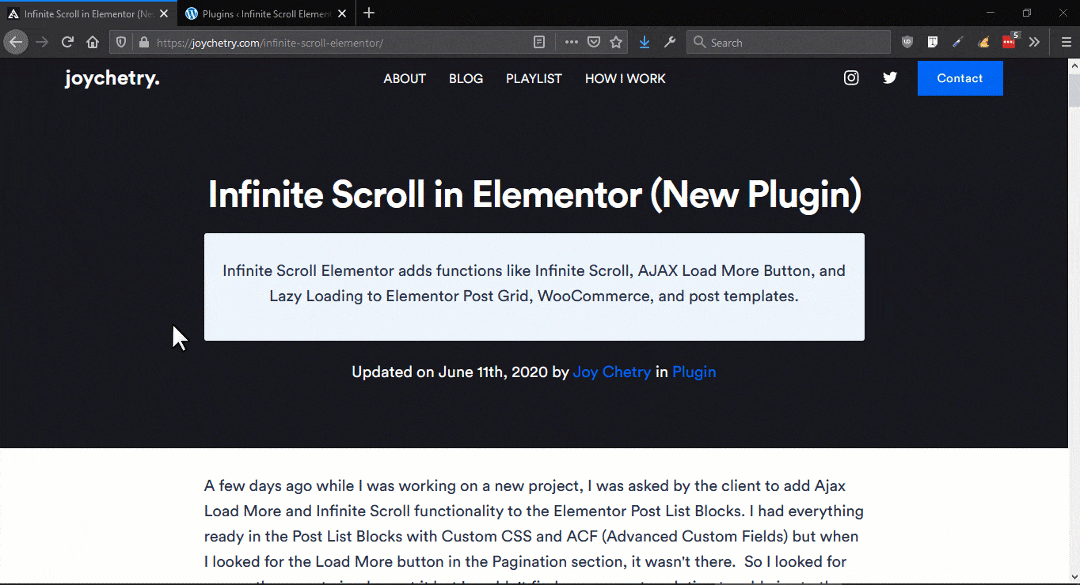Open developer wrench tools icon
The height and width of the screenshot is (585, 1080).
(669, 42)
